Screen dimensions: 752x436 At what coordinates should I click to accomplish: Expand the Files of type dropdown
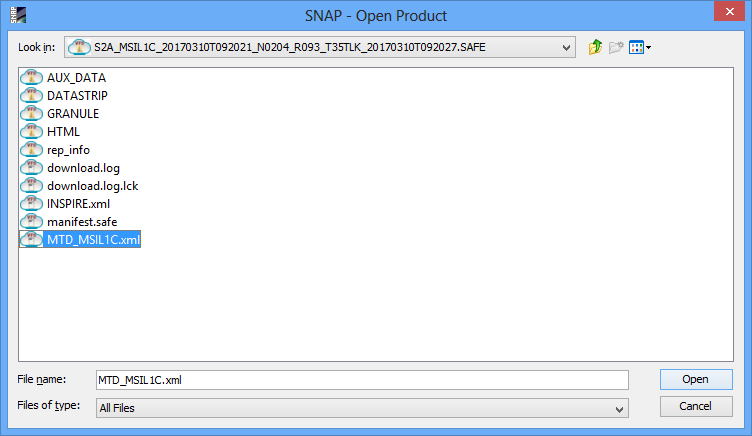pos(619,409)
